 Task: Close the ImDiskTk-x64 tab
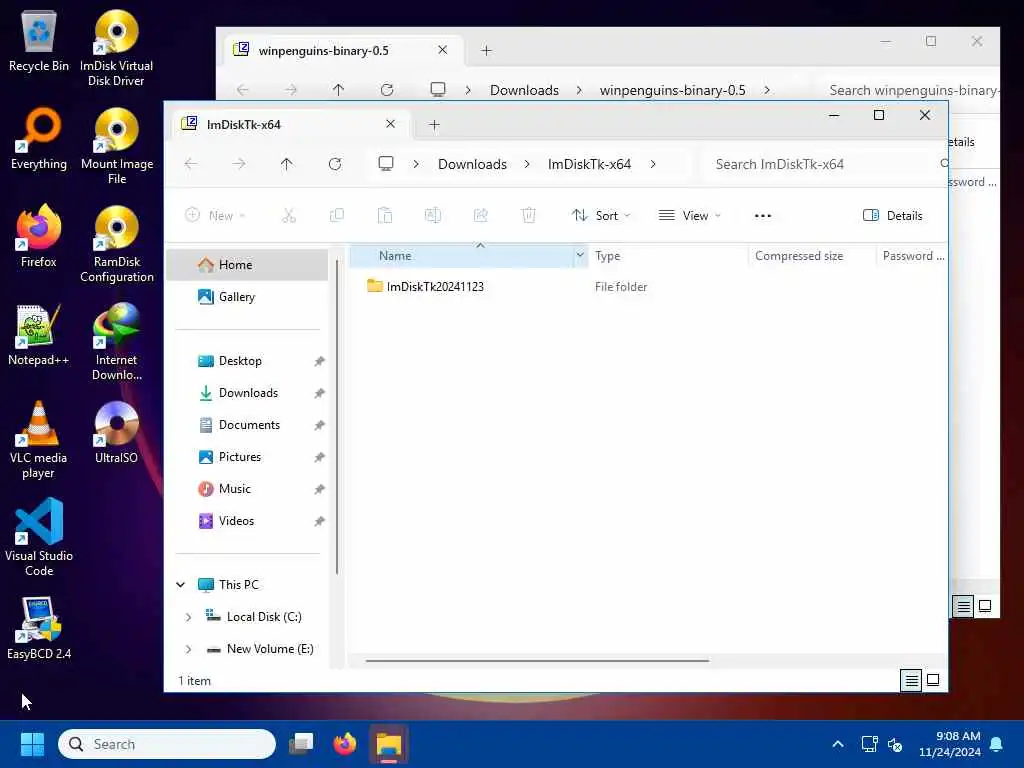click(391, 124)
